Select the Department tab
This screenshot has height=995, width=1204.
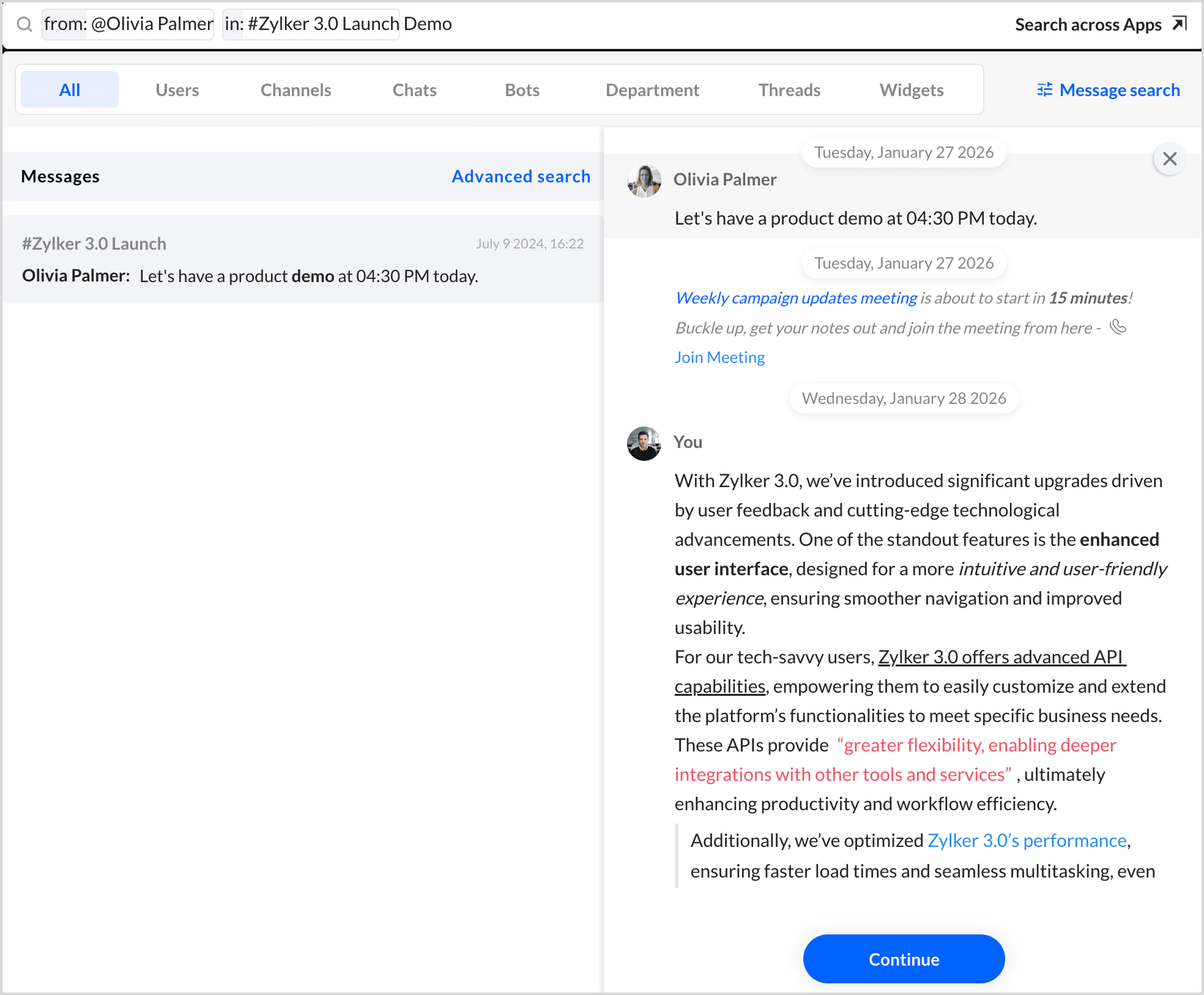652,90
